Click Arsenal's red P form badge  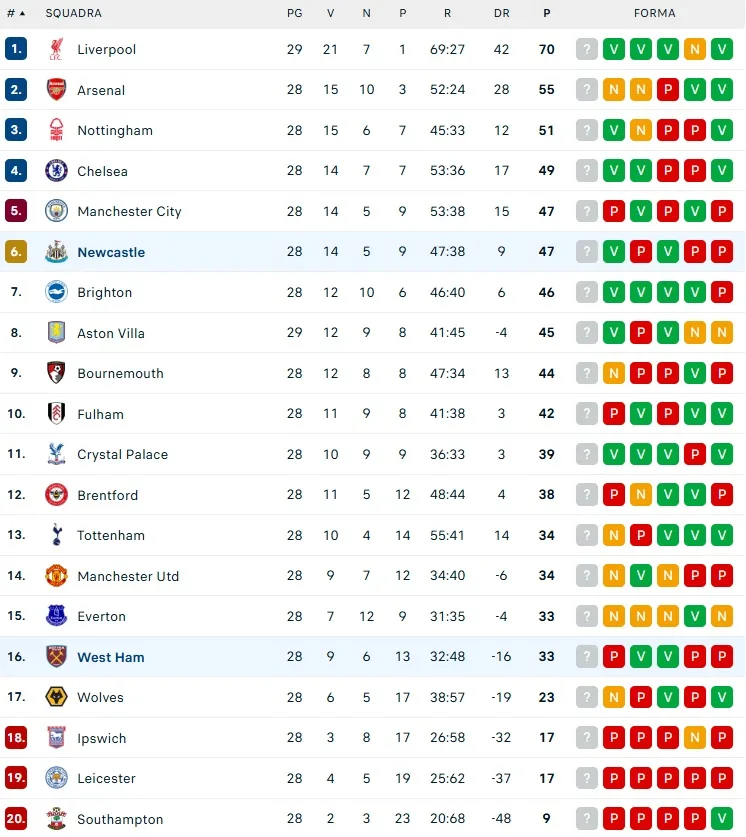click(668, 90)
